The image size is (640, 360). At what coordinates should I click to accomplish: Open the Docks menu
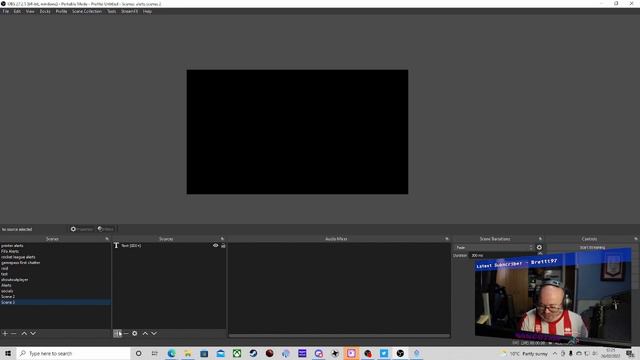tap(45, 11)
